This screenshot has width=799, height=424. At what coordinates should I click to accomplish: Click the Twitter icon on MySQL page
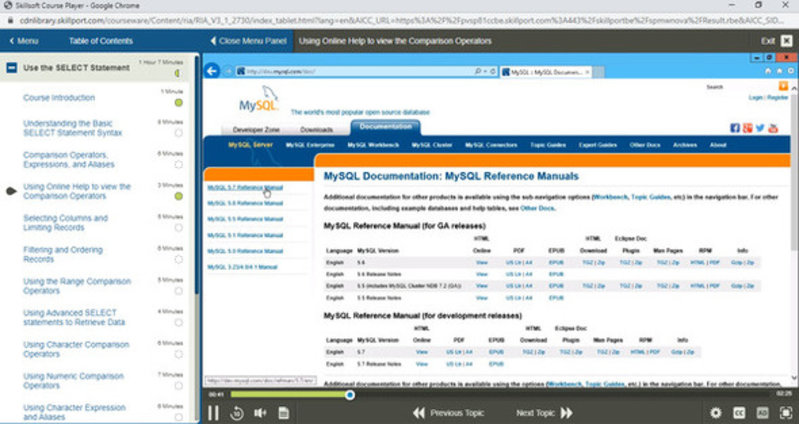click(760, 128)
